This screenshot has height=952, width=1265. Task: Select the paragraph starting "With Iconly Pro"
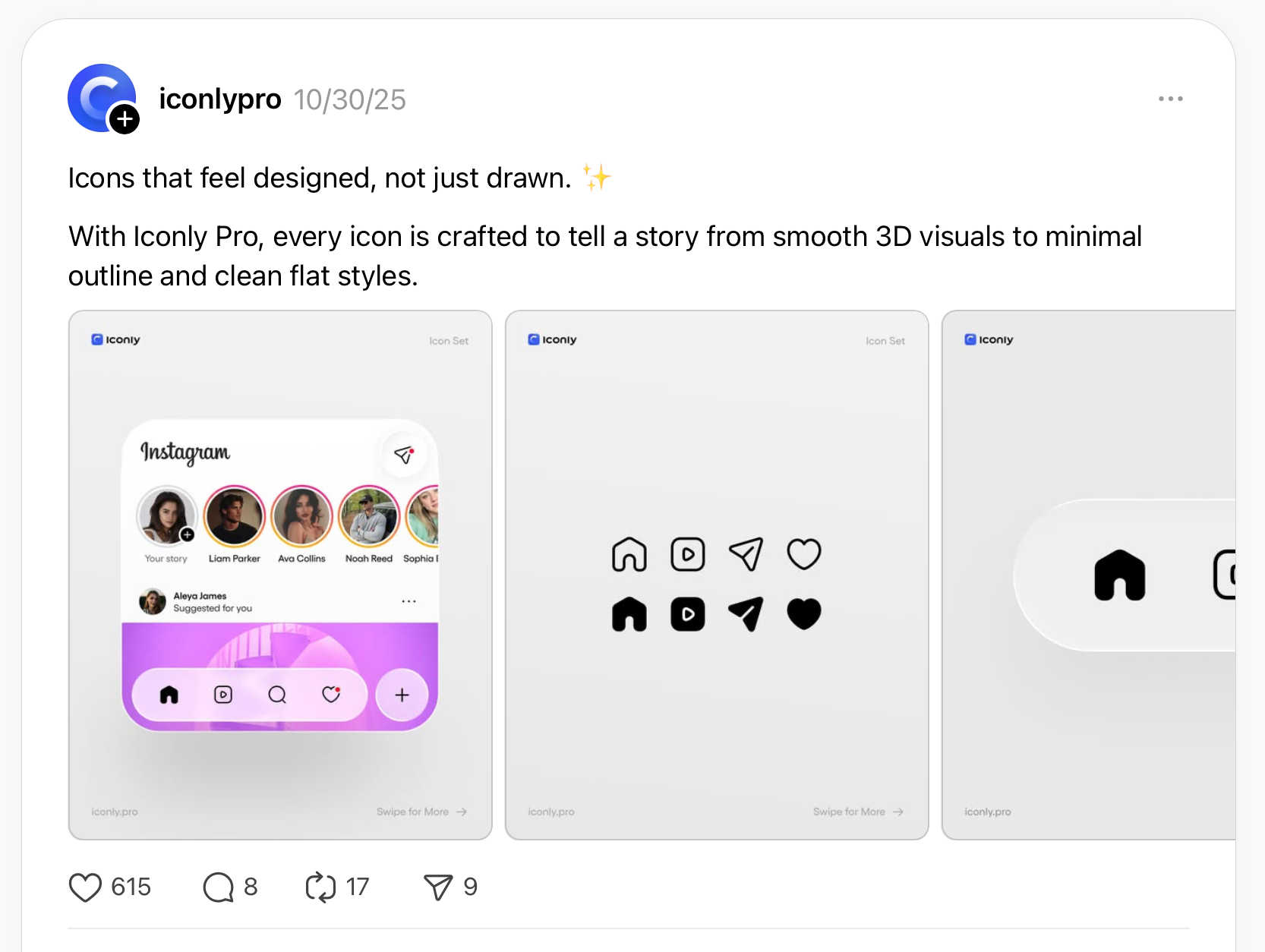point(605,256)
